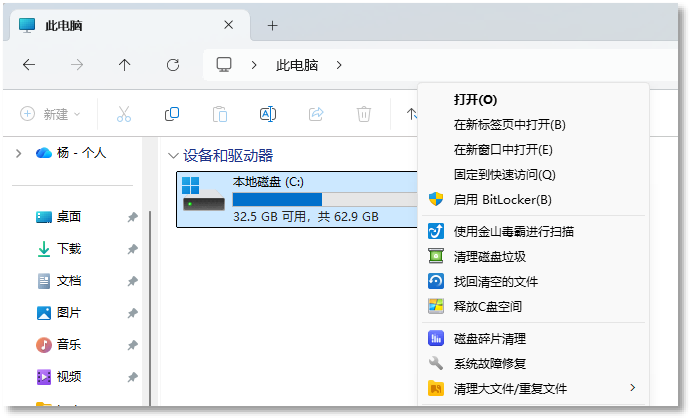Unpin 图片 using its pin icon

[x=132, y=313]
